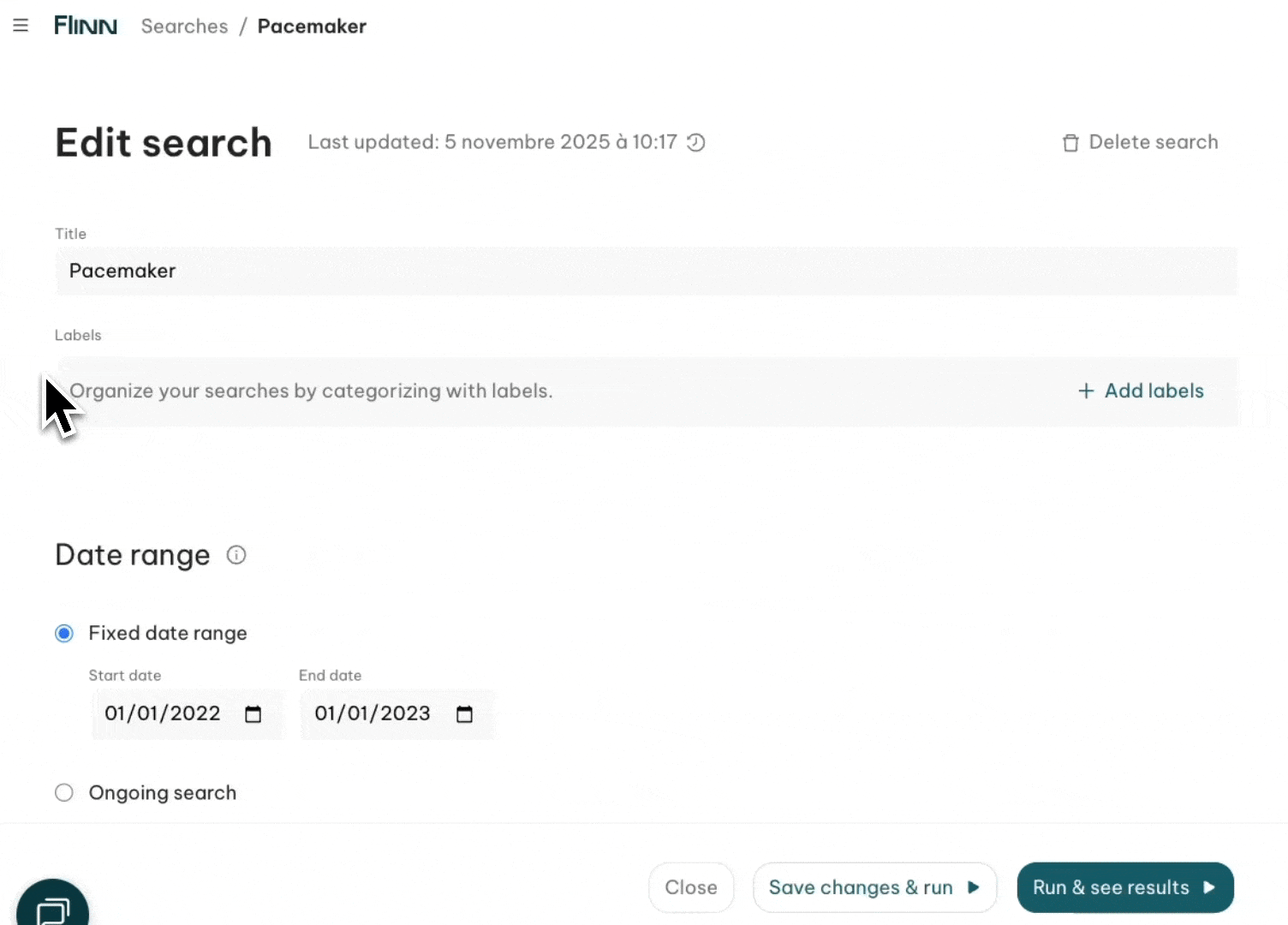Open the chat widget bubble
Screen dimensions: 1288x925
pyautogui.click(x=52, y=908)
